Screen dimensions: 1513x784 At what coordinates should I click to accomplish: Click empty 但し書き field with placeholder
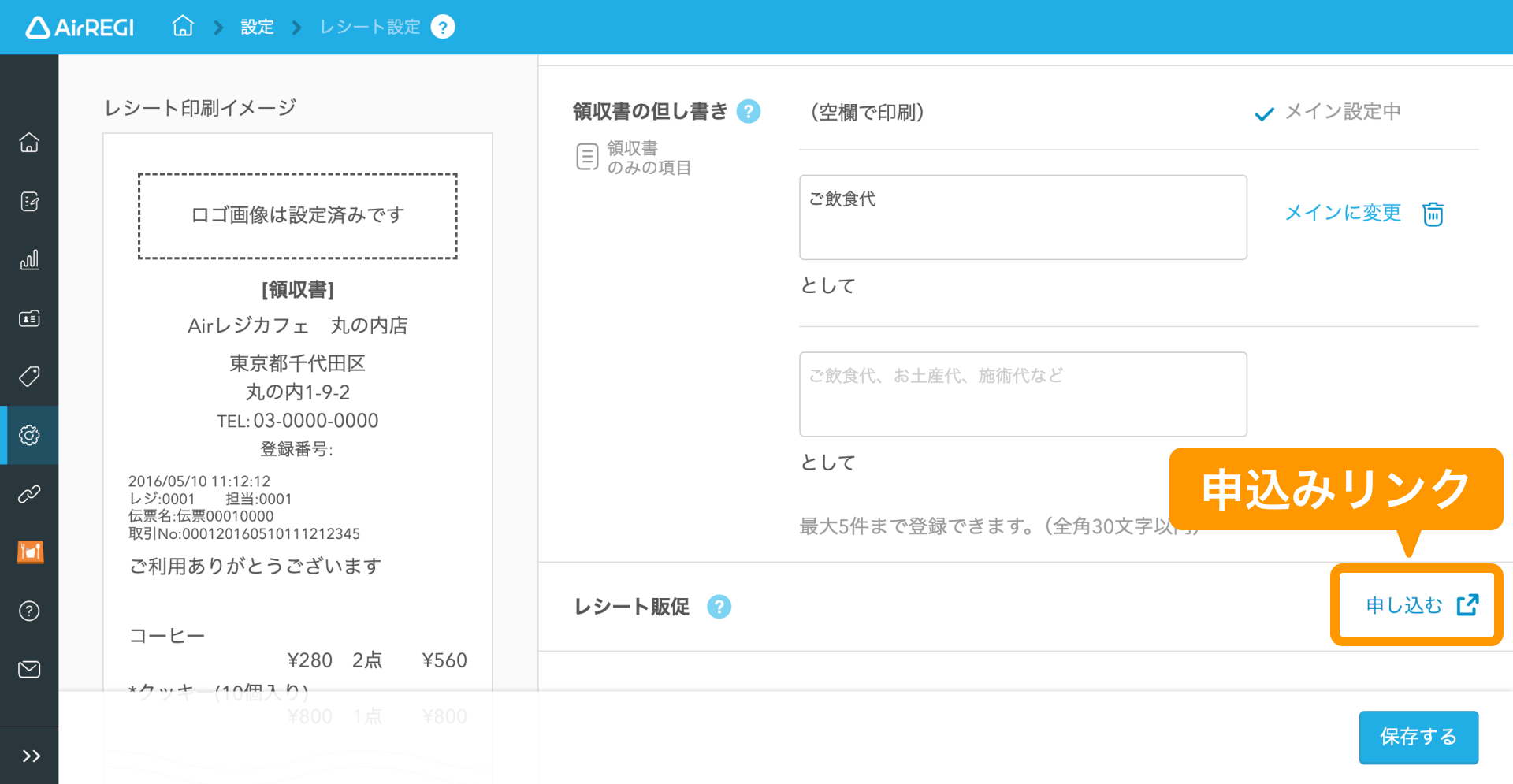pyautogui.click(x=1023, y=394)
